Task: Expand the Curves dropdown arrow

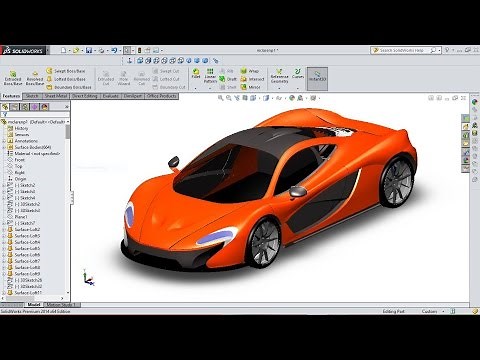Action: click(x=298, y=88)
